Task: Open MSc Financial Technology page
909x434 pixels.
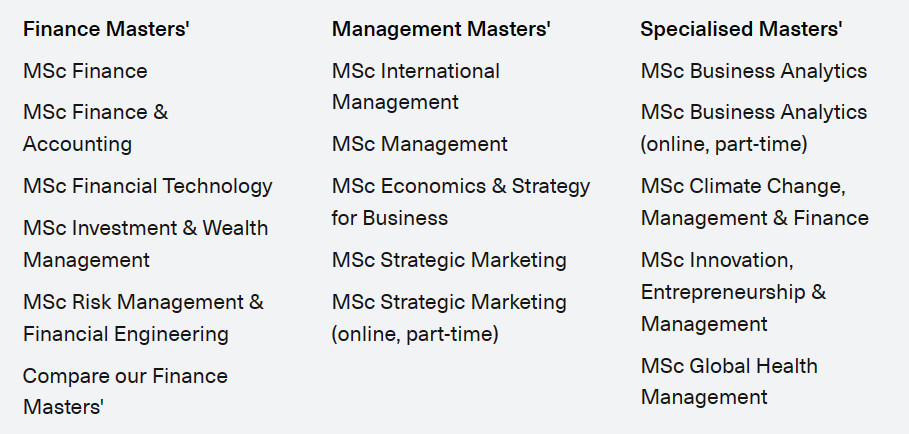Action: (148, 186)
